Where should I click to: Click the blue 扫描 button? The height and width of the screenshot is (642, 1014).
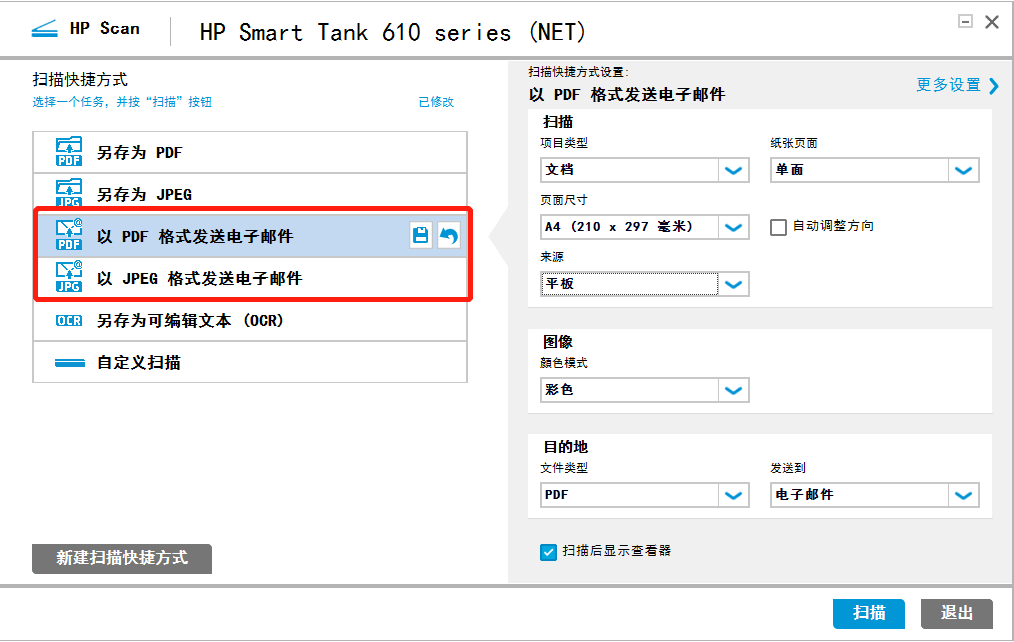point(868,613)
